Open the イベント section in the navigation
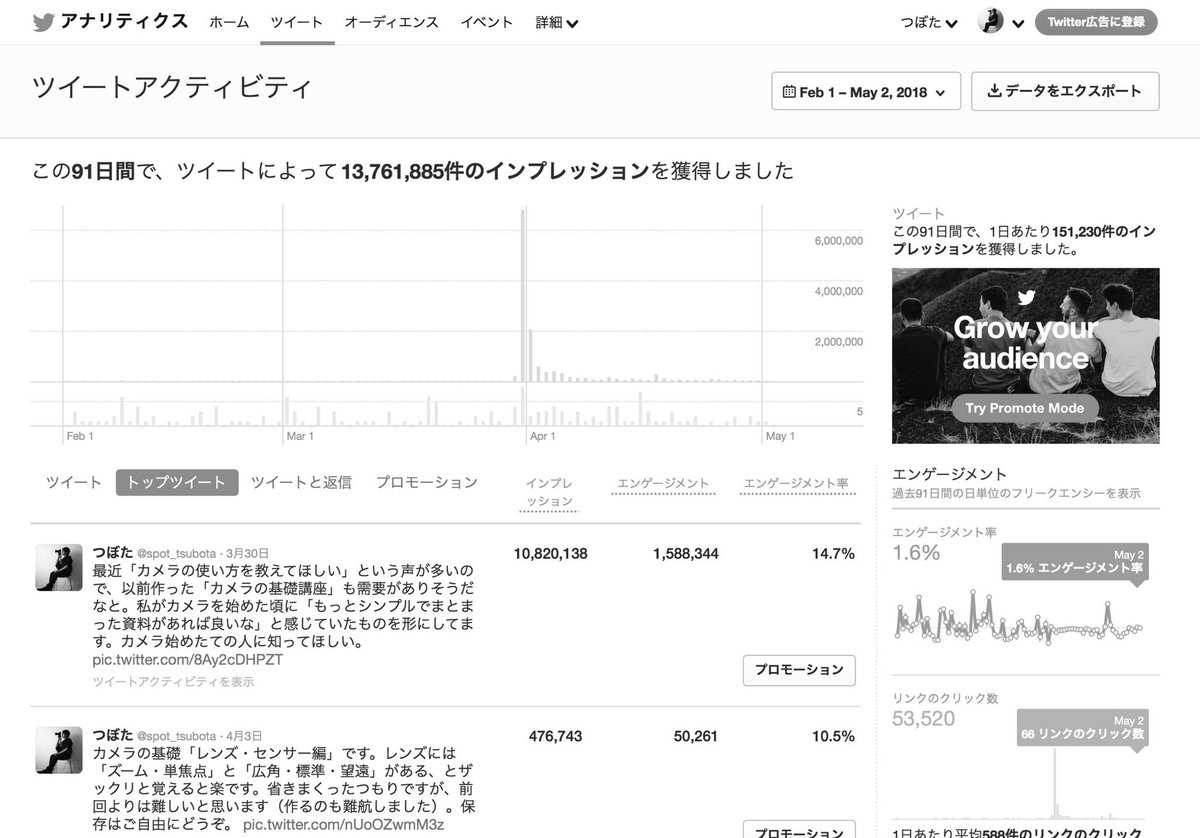This screenshot has height=838, width=1200. pos(487,21)
